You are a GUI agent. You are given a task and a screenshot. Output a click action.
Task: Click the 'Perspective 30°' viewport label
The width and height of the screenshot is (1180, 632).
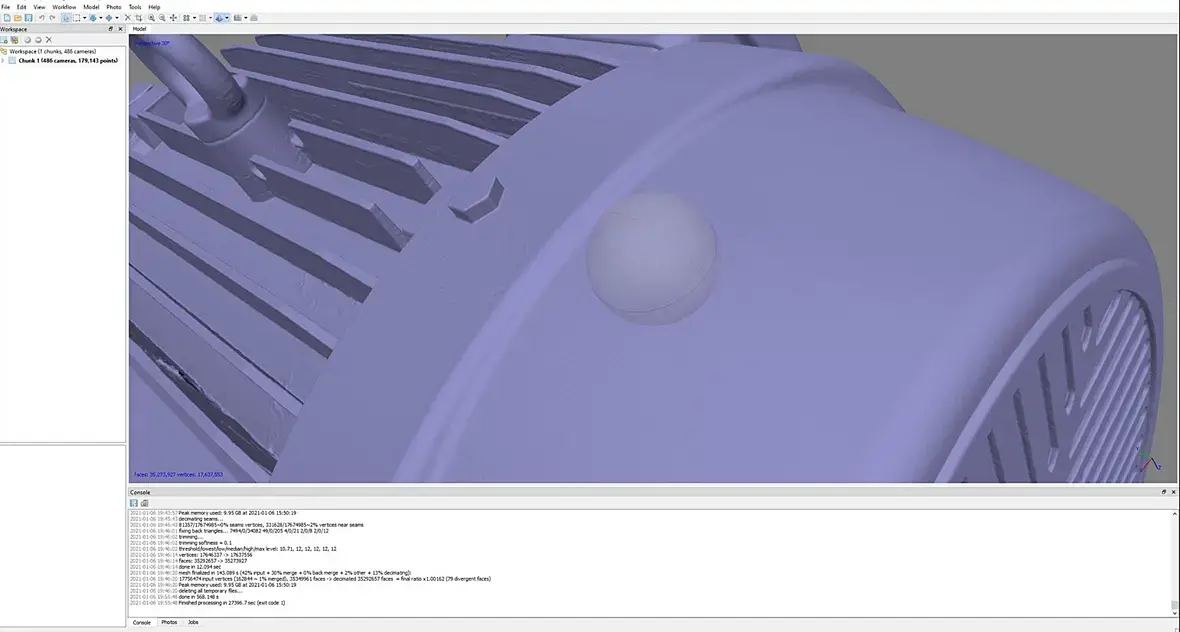coord(153,43)
